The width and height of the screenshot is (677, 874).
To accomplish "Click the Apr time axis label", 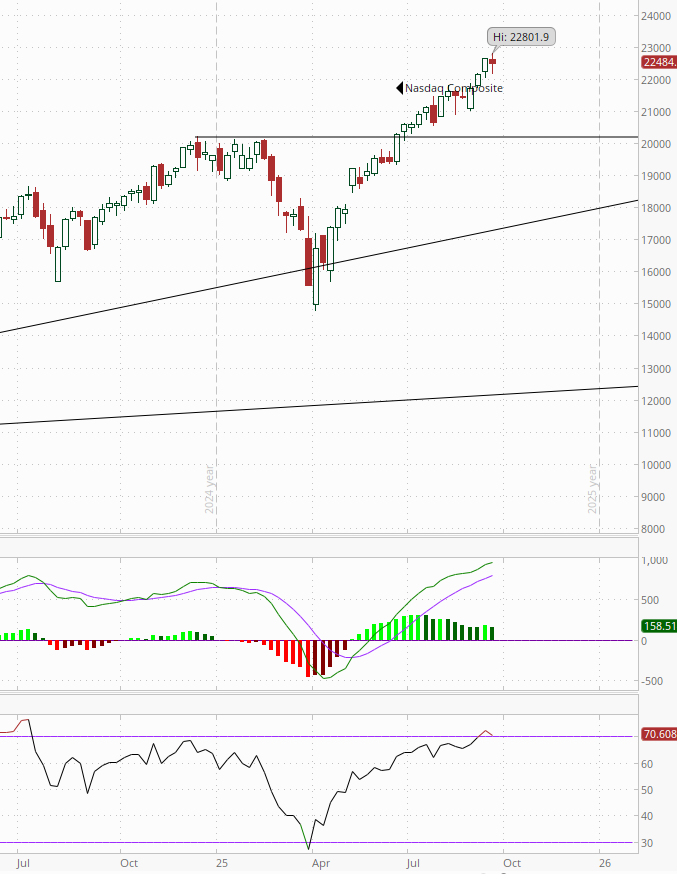I will (321, 863).
